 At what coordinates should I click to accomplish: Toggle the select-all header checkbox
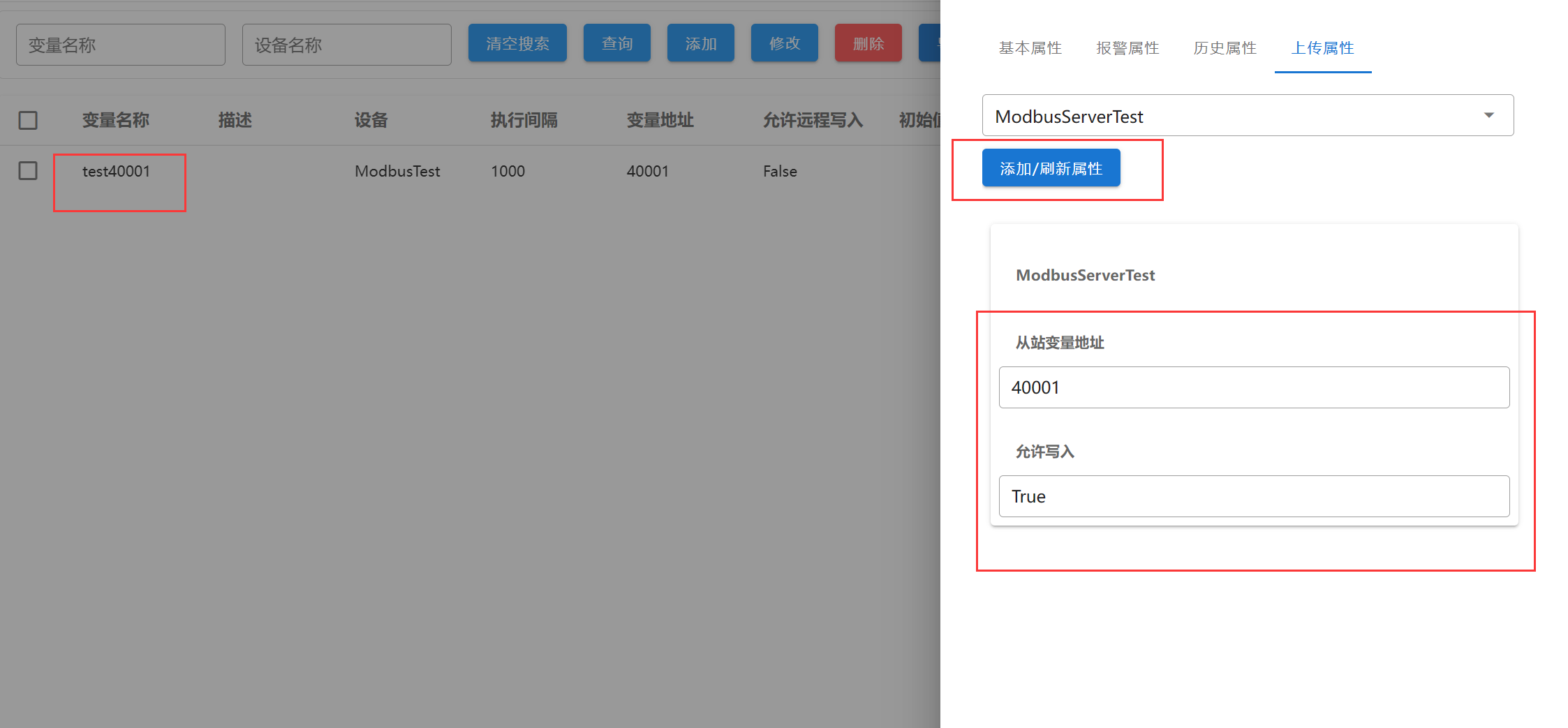click(28, 120)
